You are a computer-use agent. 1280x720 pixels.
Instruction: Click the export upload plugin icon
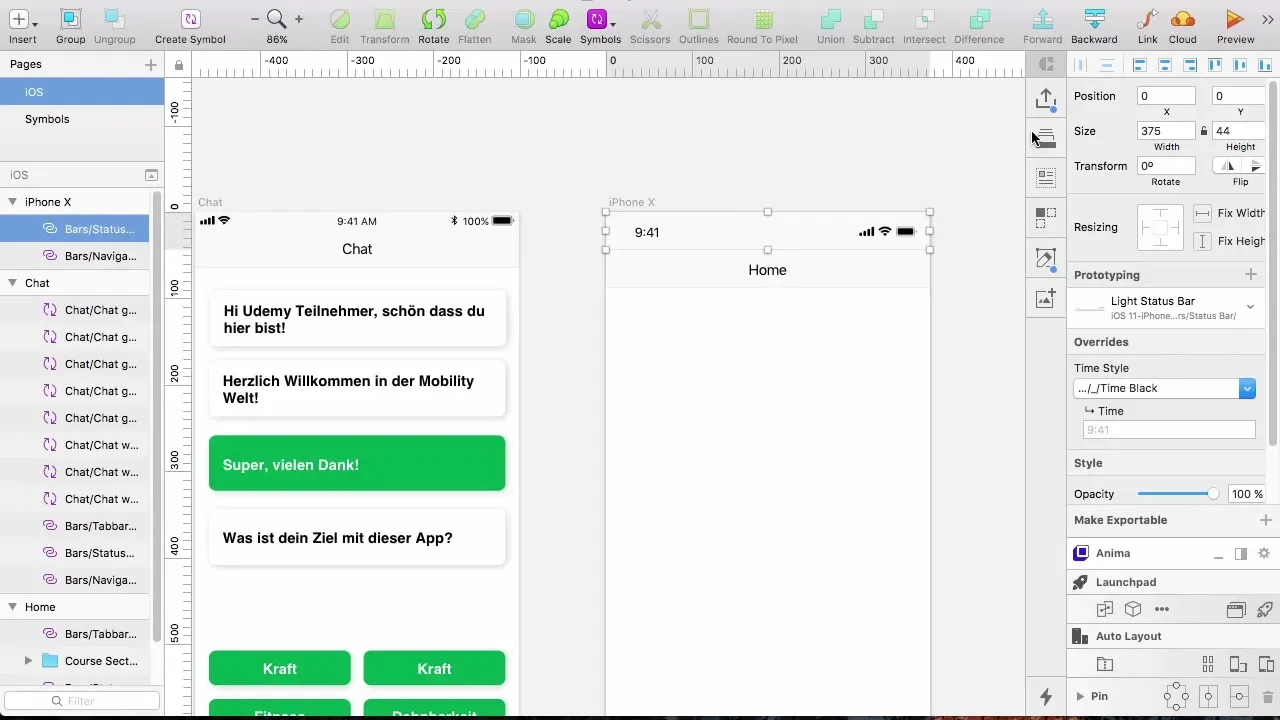pyautogui.click(x=1046, y=99)
